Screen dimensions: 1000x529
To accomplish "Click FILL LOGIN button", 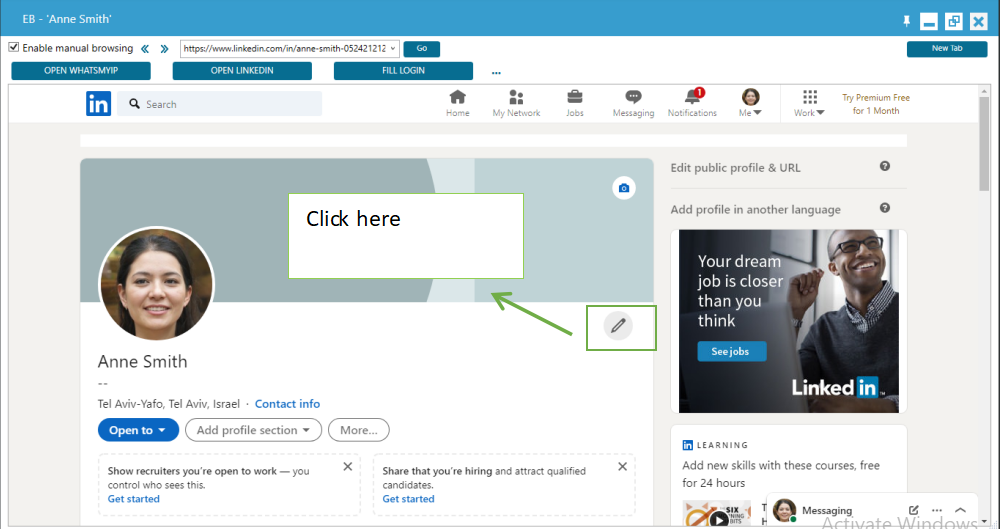I will pos(404,71).
